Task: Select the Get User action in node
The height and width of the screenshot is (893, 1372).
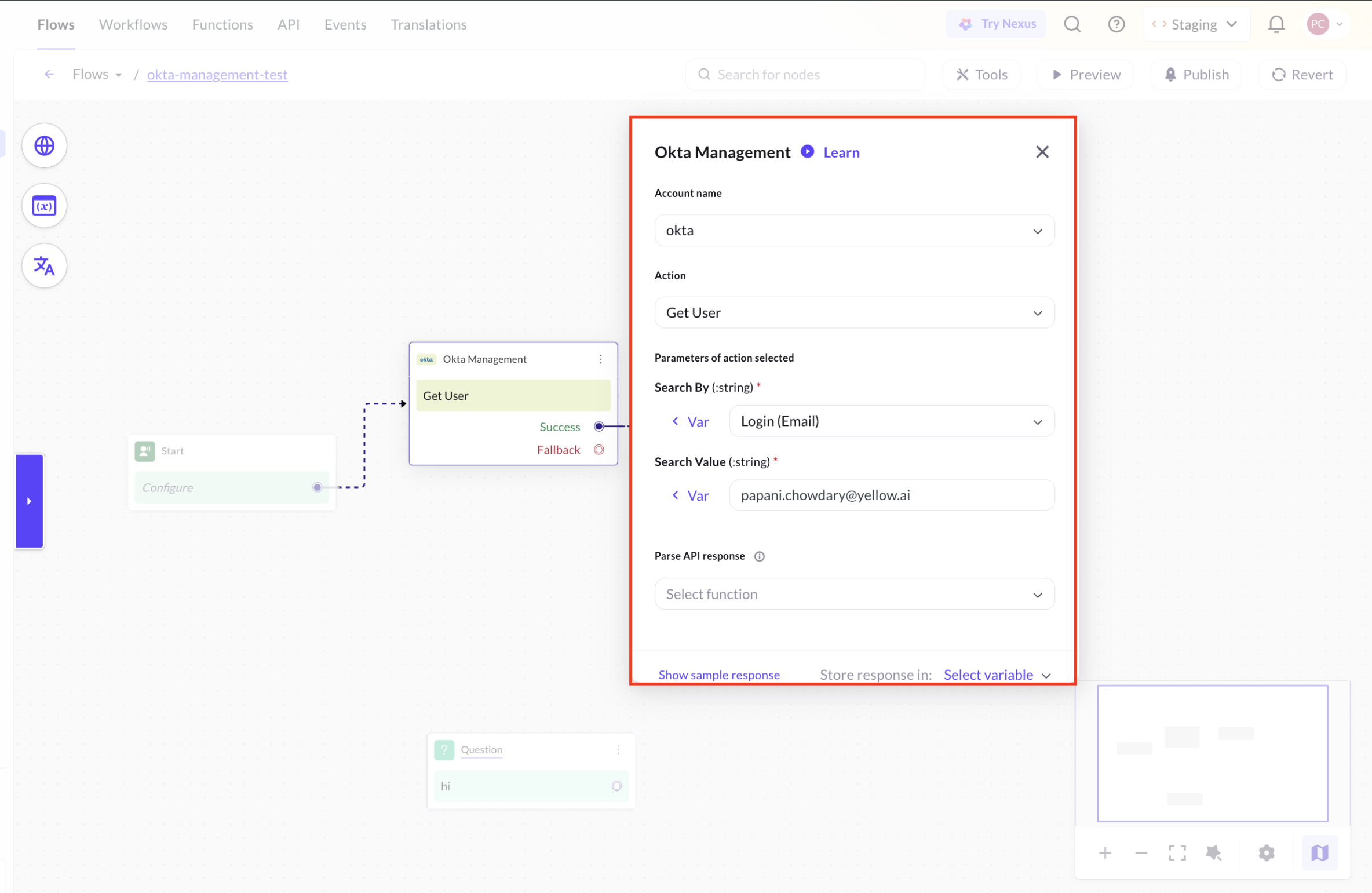Action: (513, 396)
